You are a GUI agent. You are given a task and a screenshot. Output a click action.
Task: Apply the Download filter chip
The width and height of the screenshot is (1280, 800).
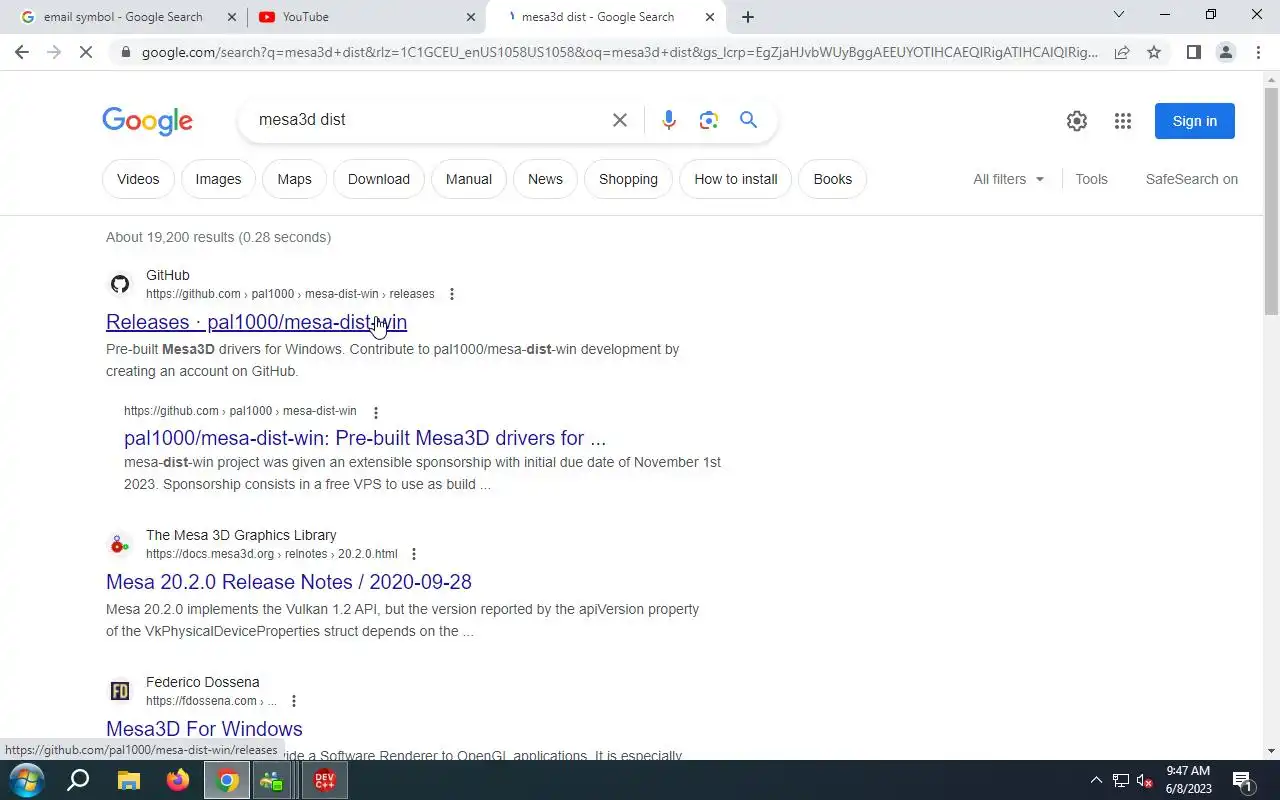[379, 179]
